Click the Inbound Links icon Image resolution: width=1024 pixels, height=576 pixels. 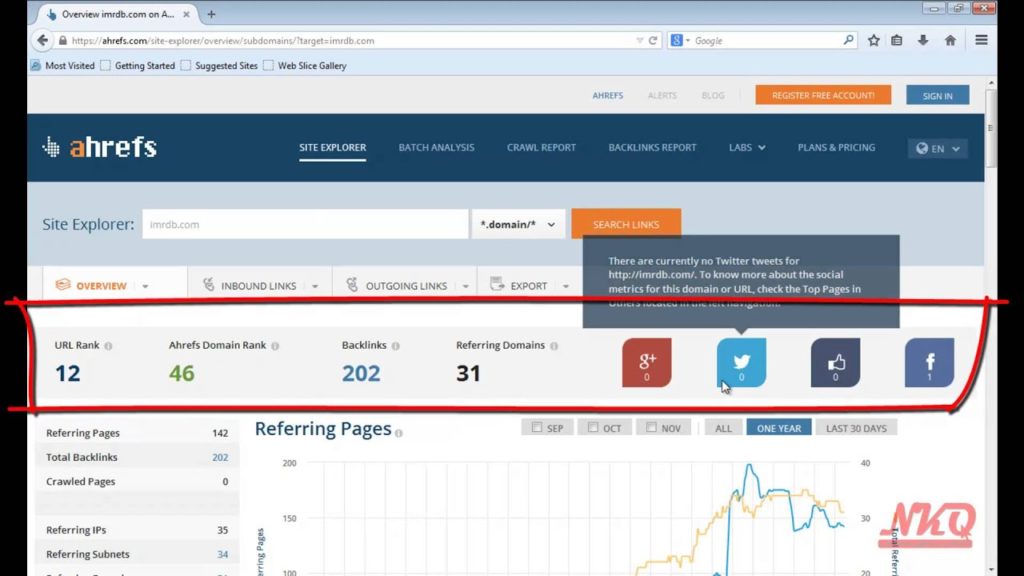click(208, 285)
